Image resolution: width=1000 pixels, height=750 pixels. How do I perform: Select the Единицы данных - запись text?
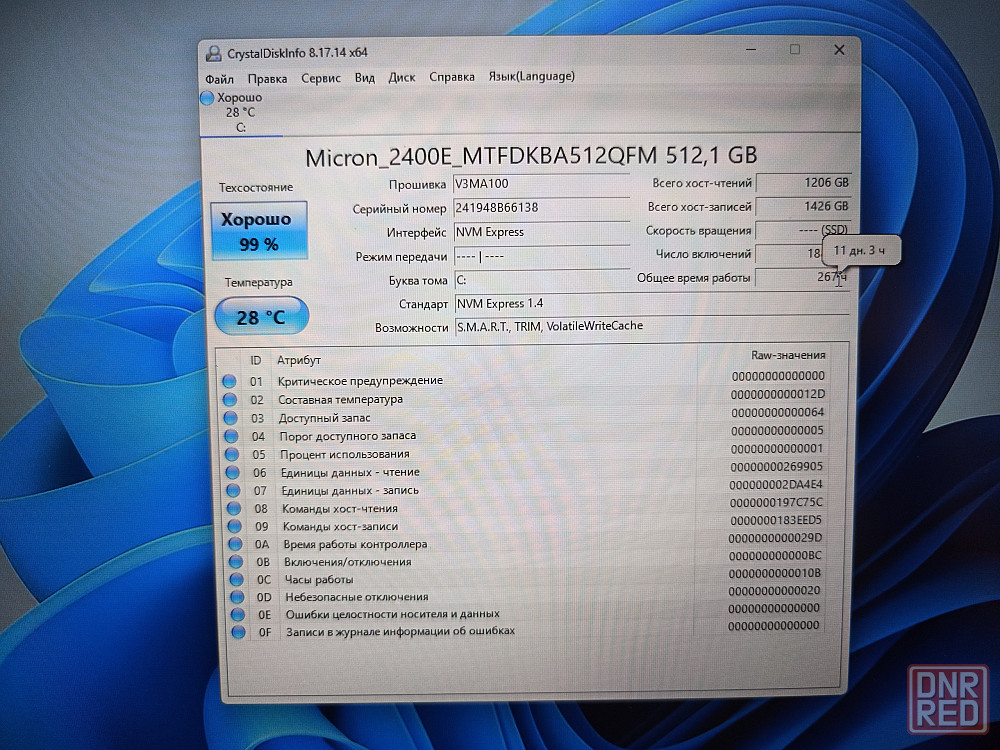pyautogui.click(x=350, y=490)
